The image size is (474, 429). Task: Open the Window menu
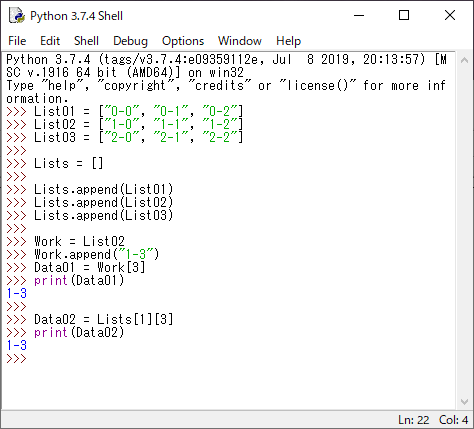(x=240, y=41)
